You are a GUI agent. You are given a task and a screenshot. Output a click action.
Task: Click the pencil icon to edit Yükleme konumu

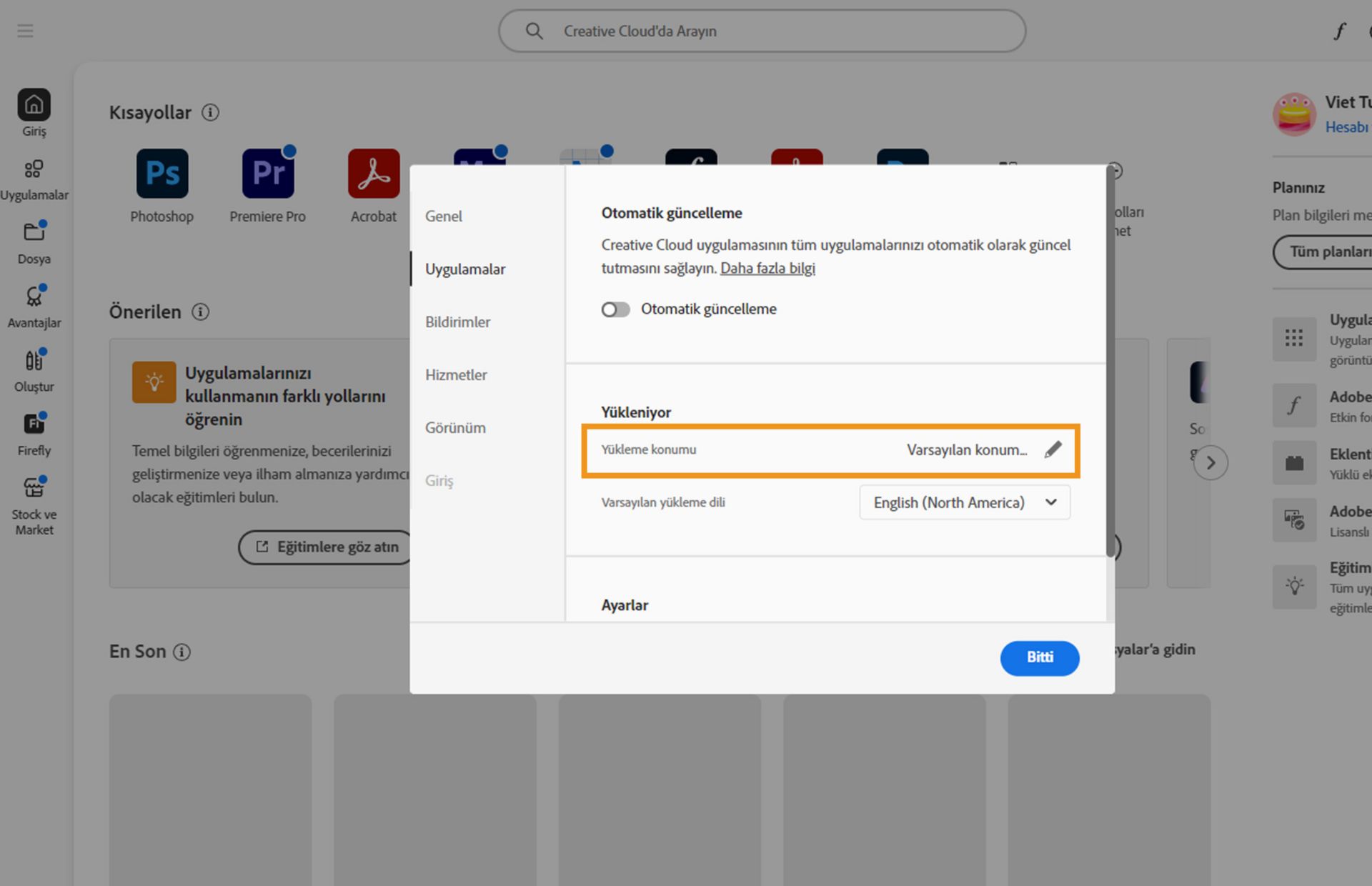point(1053,449)
